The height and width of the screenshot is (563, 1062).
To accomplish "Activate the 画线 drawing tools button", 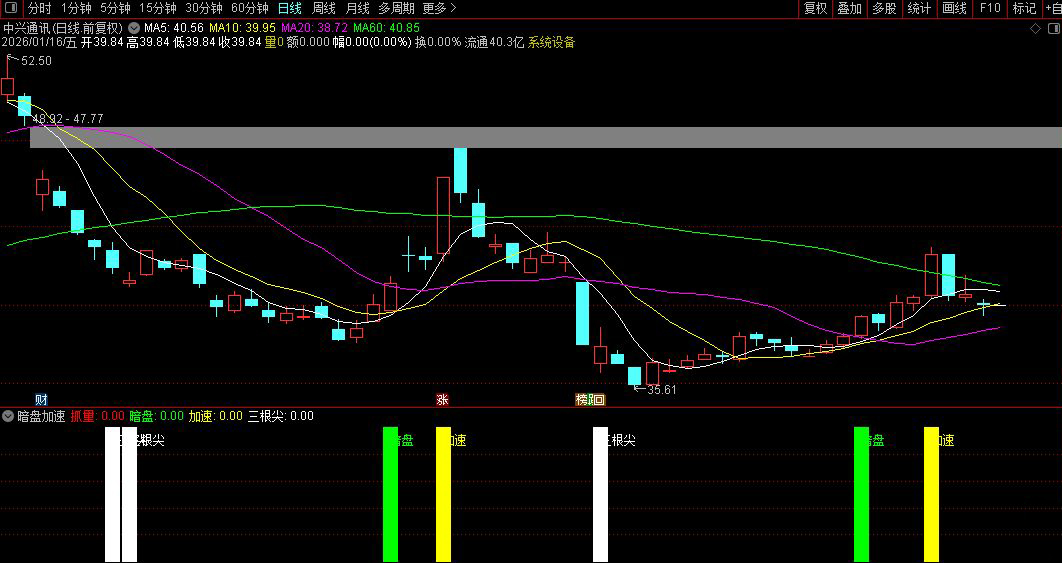I will tap(954, 8).
